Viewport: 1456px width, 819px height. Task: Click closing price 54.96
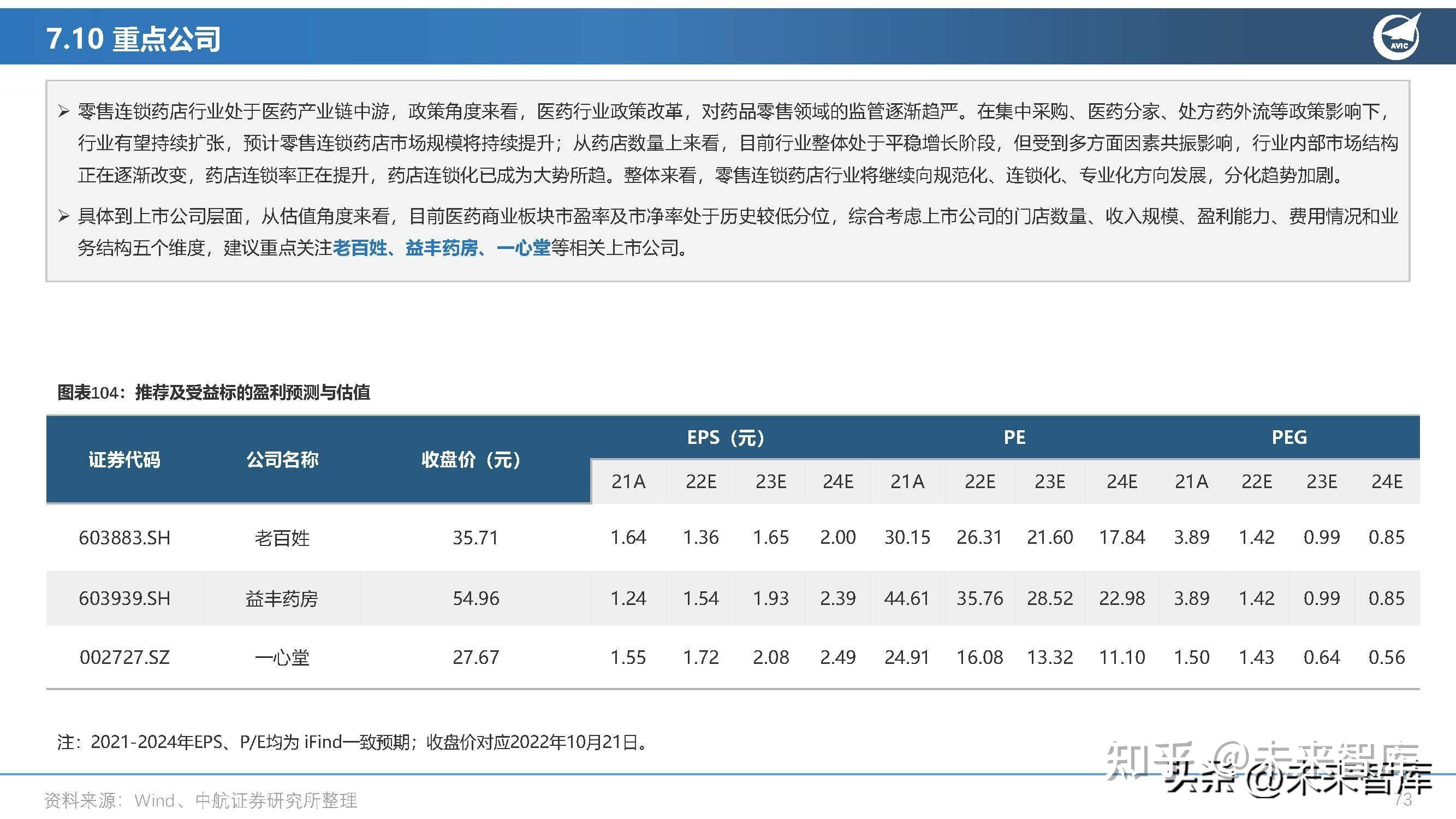(476, 598)
